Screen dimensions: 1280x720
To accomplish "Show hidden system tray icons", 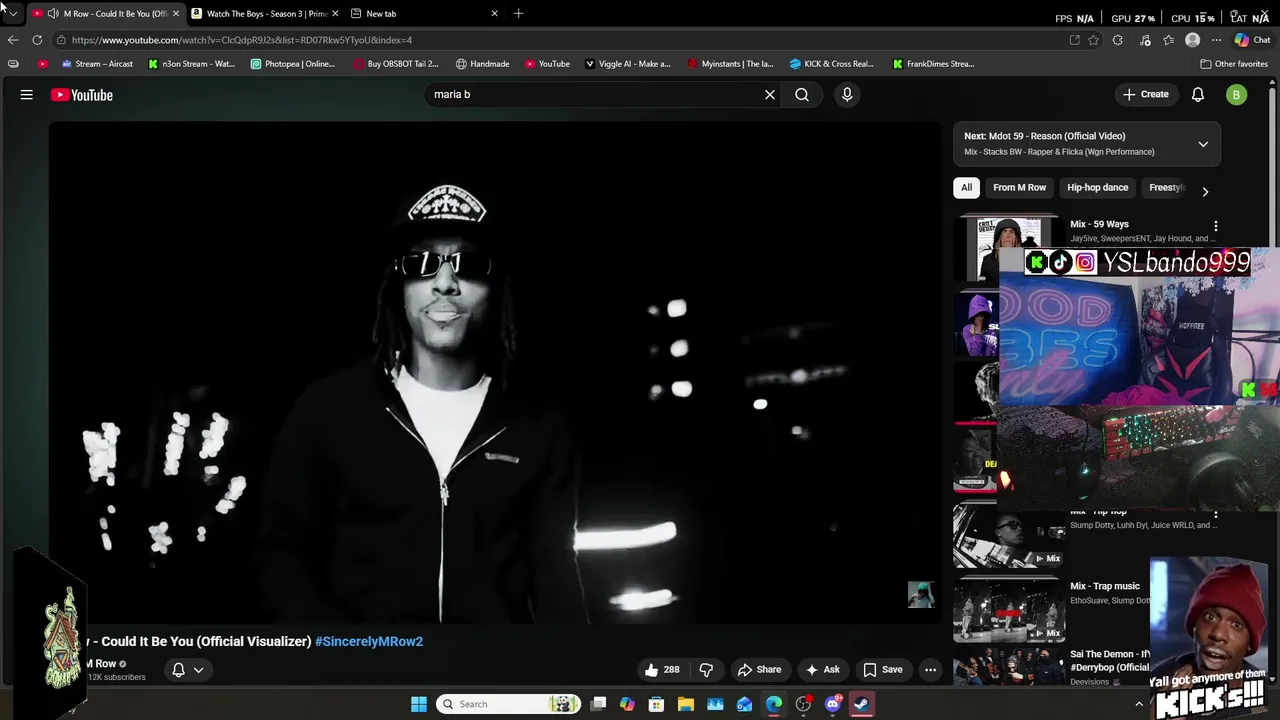I will [1139, 704].
